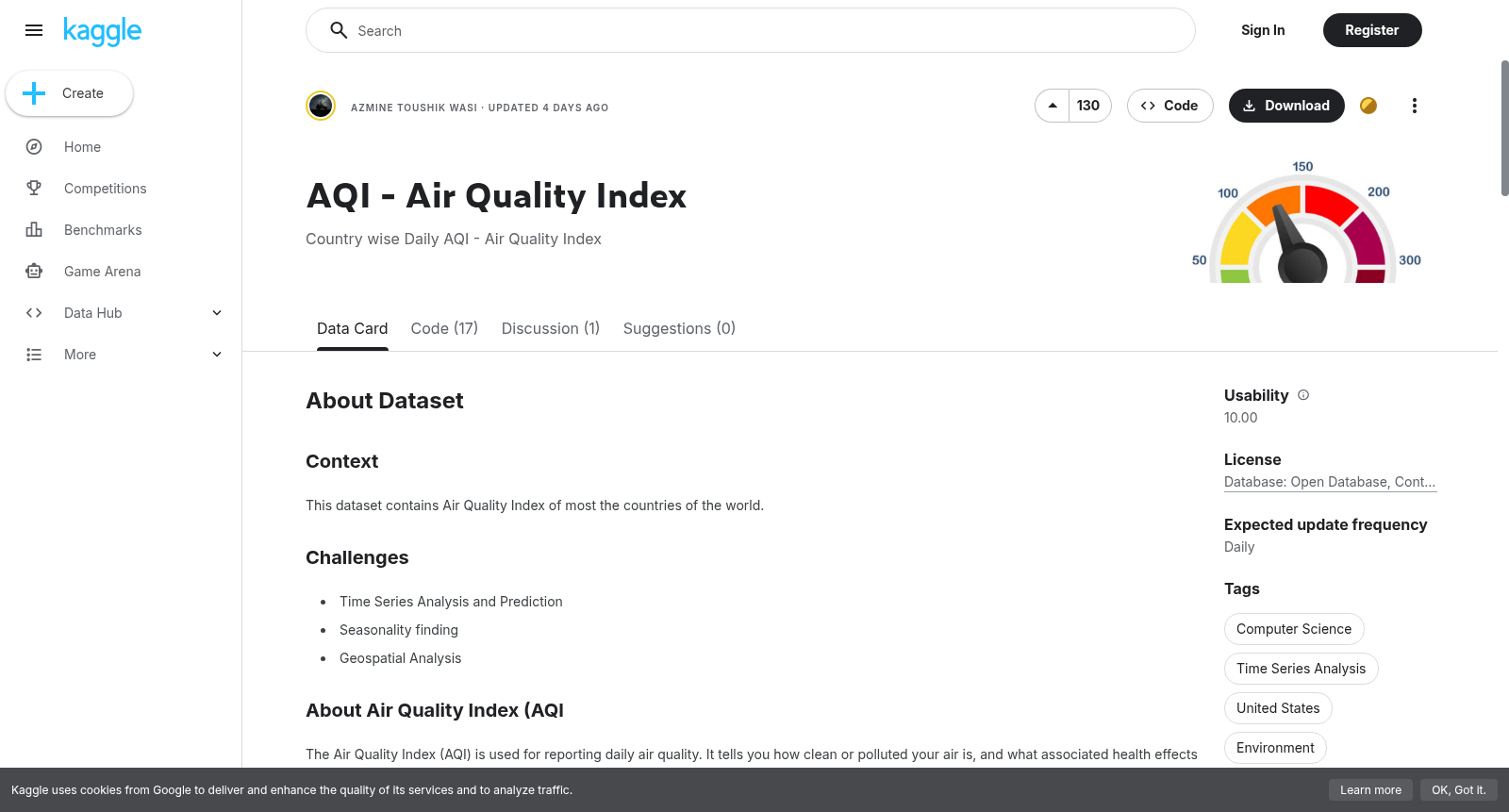Click the Kaggle logo
Viewport: 1509px width, 812px height.
(x=102, y=31)
